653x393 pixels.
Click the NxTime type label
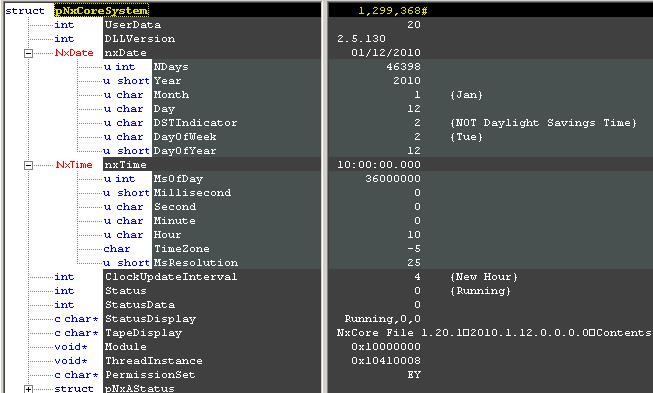tap(74, 164)
